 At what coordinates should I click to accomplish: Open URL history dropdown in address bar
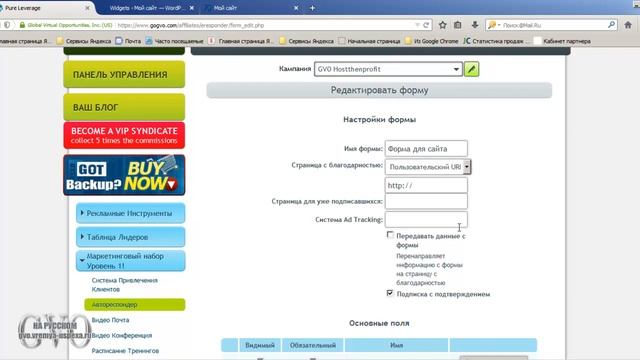(417, 25)
